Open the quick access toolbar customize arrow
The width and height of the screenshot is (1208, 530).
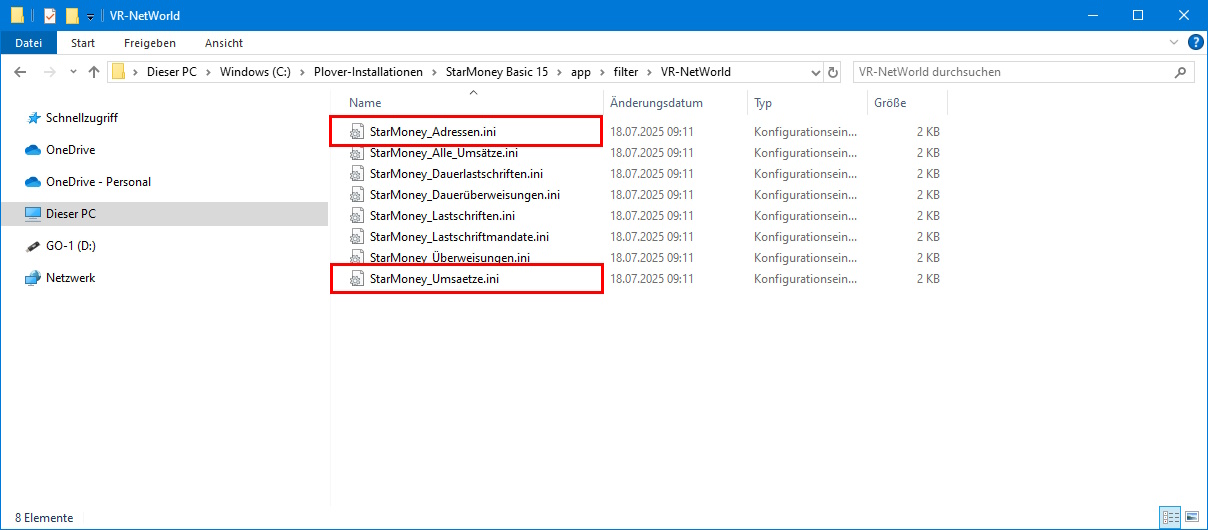(x=90, y=17)
